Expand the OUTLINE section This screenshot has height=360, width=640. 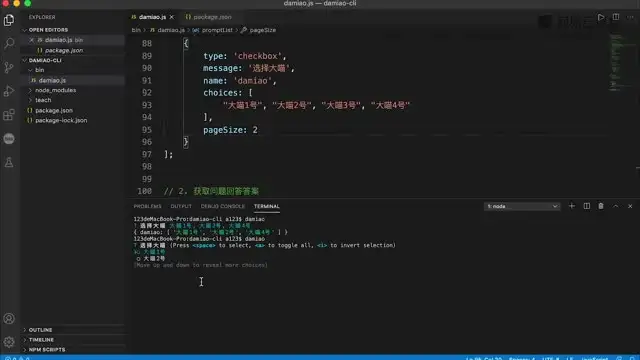pyautogui.click(x=40, y=330)
